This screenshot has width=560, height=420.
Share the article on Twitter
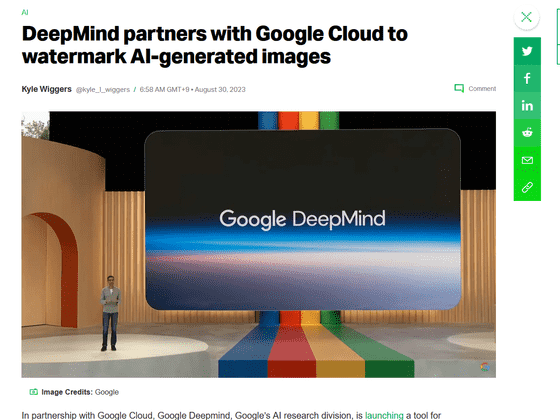click(527, 51)
